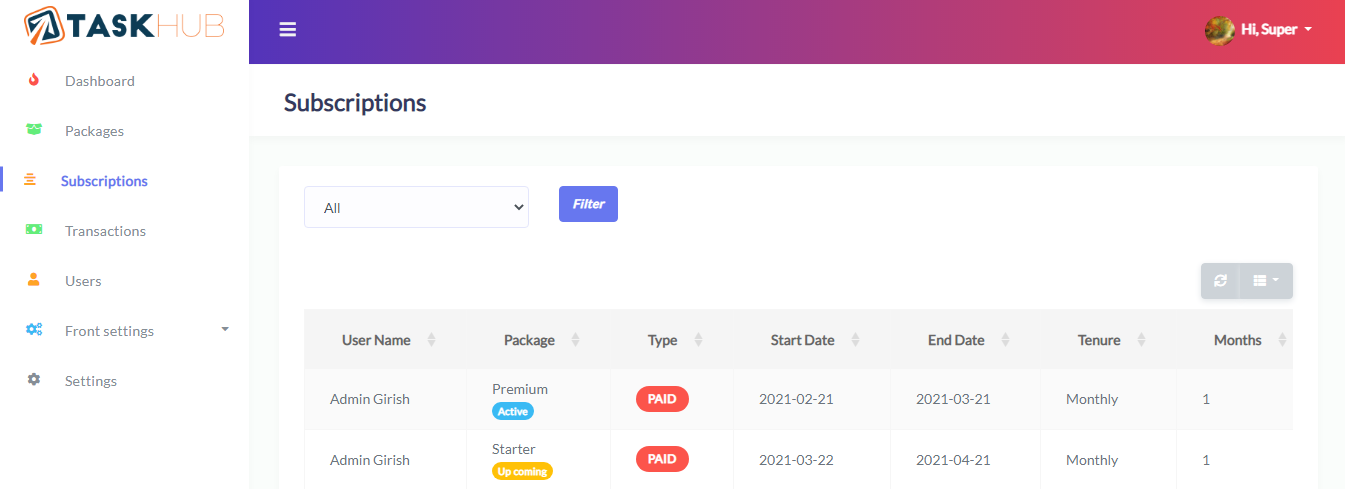1345x489 pixels.
Task: Refresh the subscriptions table
Action: 1220,281
